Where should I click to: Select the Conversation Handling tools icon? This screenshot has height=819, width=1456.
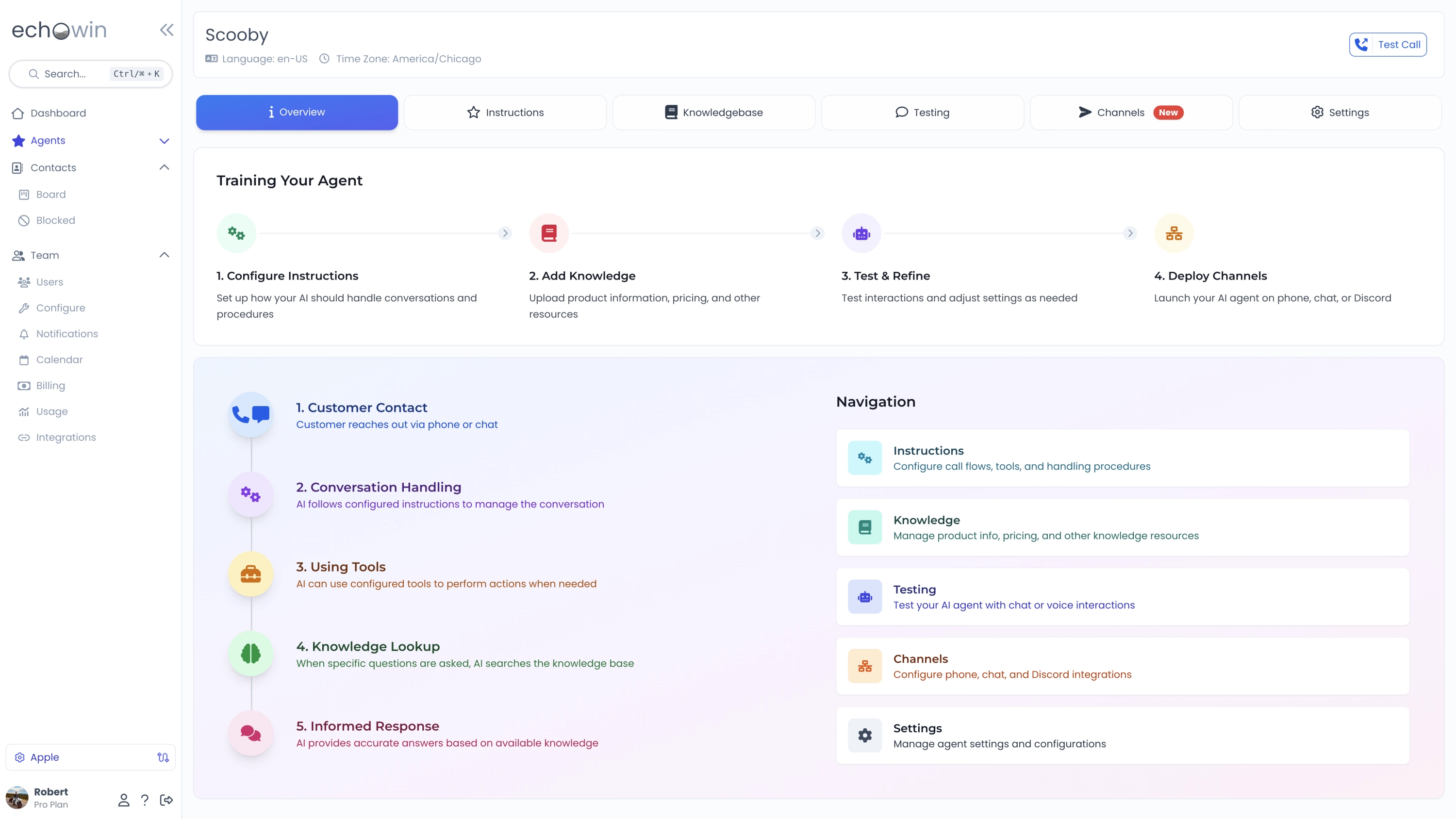click(x=251, y=494)
